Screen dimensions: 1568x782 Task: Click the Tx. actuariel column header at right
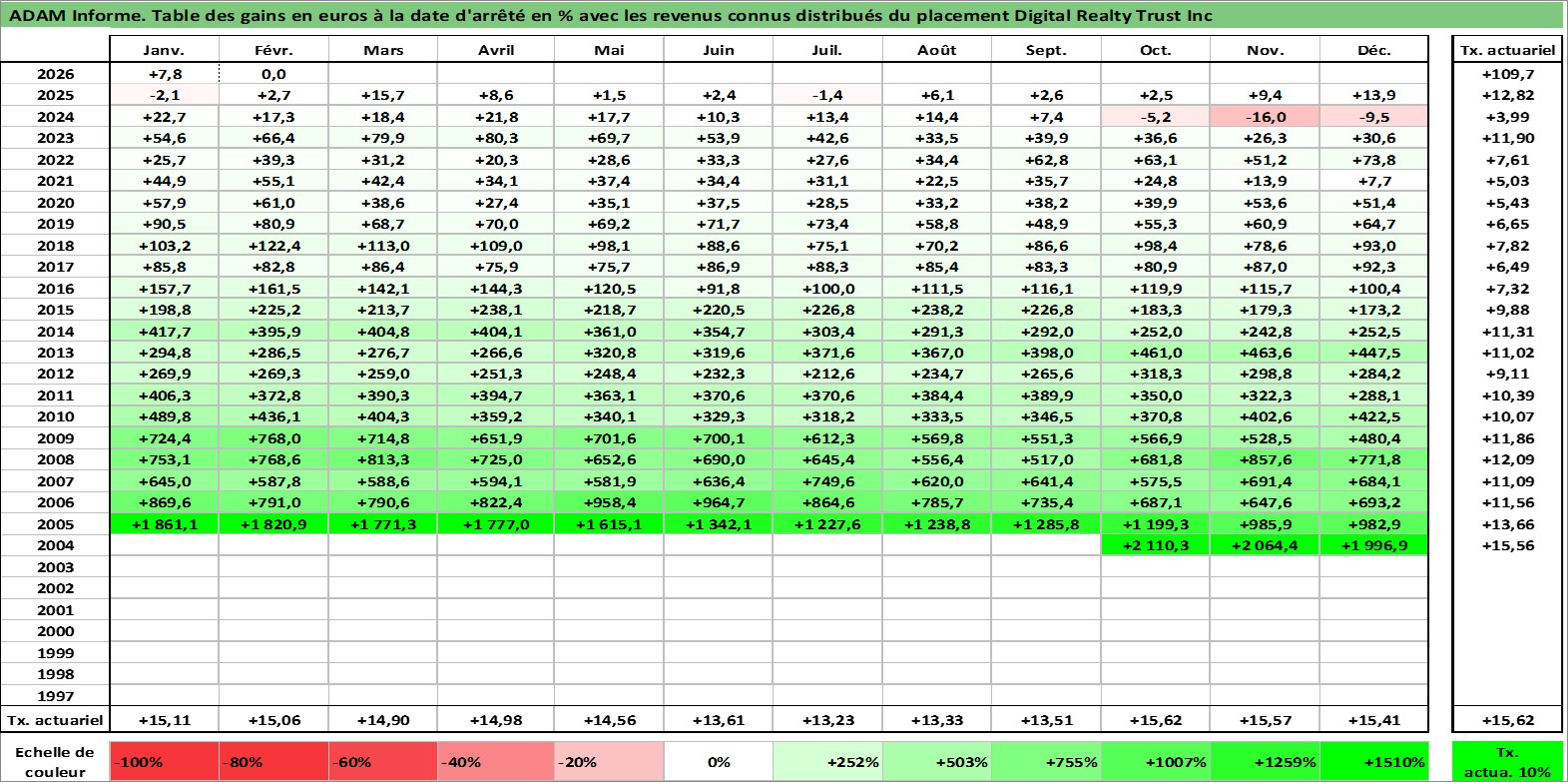[x=1508, y=50]
